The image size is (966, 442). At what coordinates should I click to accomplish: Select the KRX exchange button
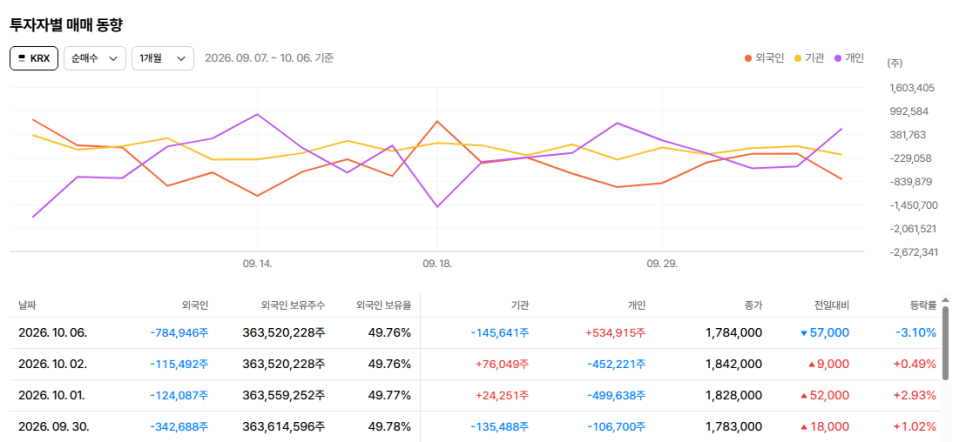coord(34,59)
